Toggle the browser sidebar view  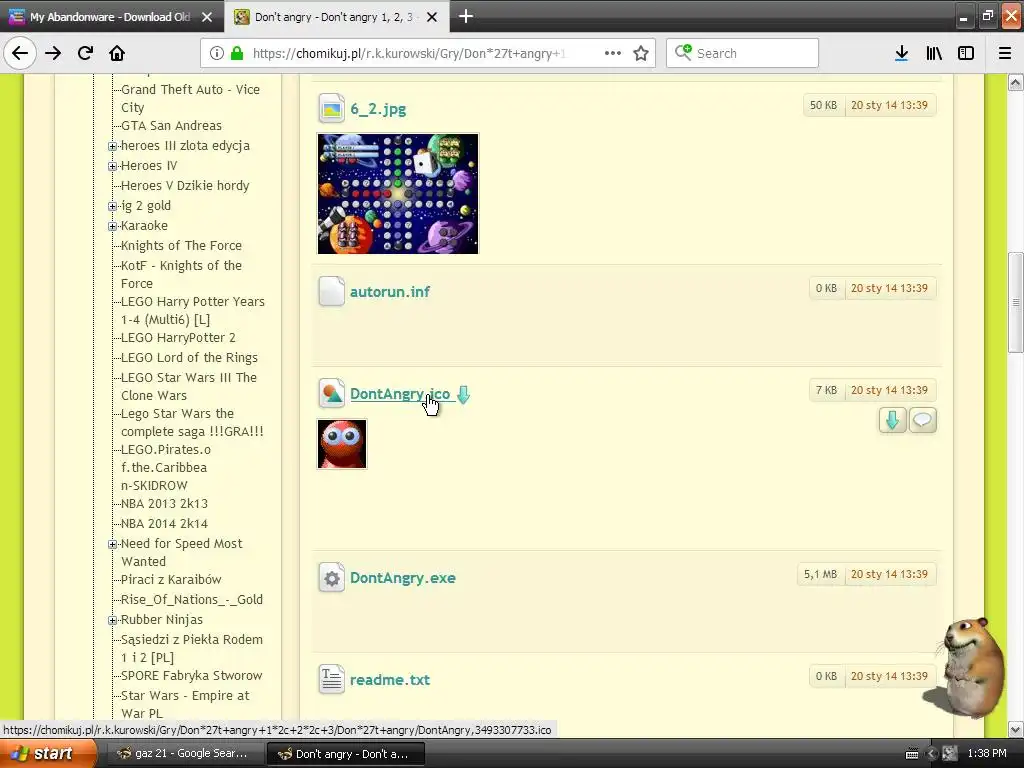(x=966, y=53)
